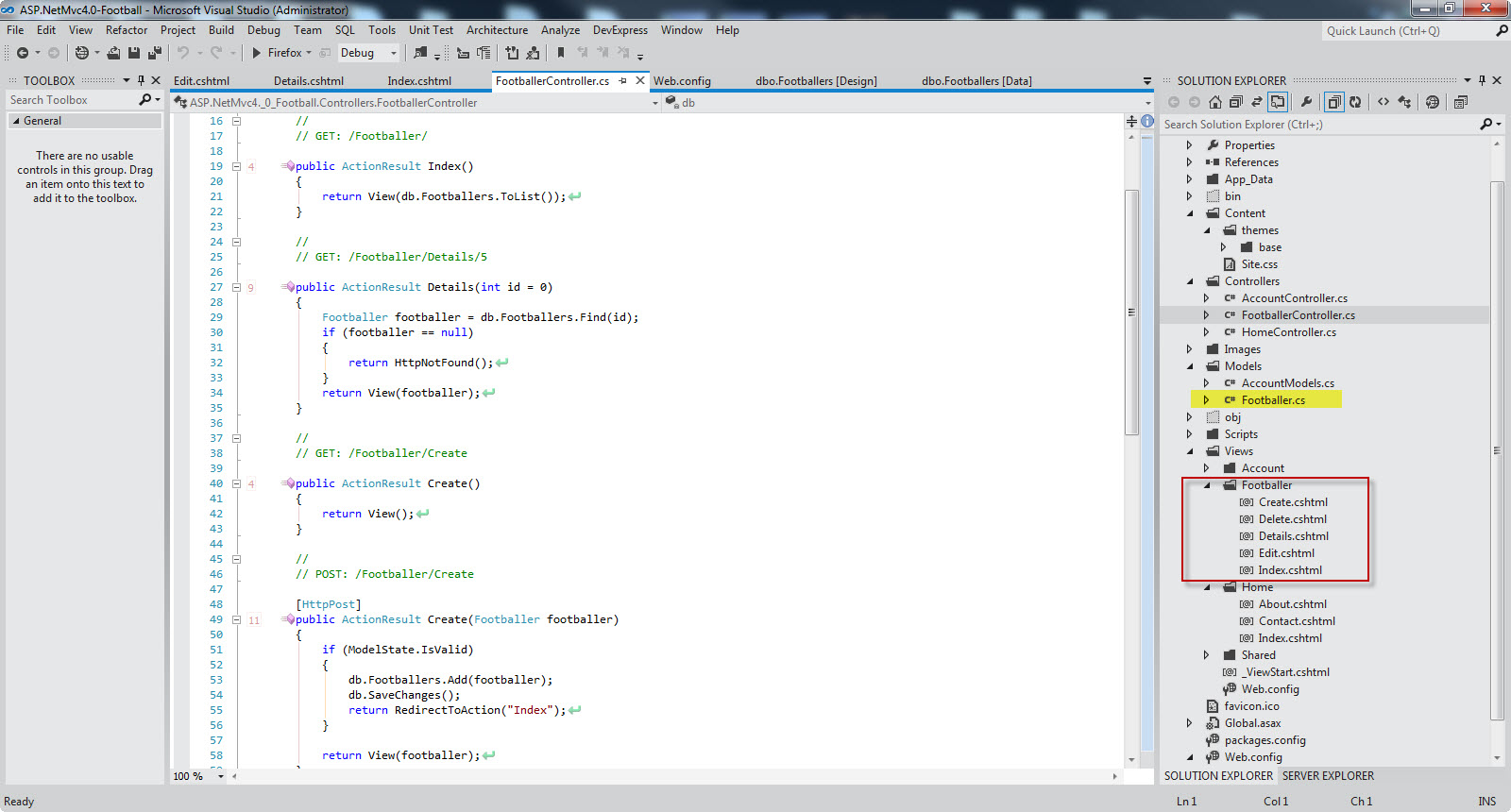Select FootballerController.cs in Solution Explorer
The image size is (1511, 812).
[1298, 315]
